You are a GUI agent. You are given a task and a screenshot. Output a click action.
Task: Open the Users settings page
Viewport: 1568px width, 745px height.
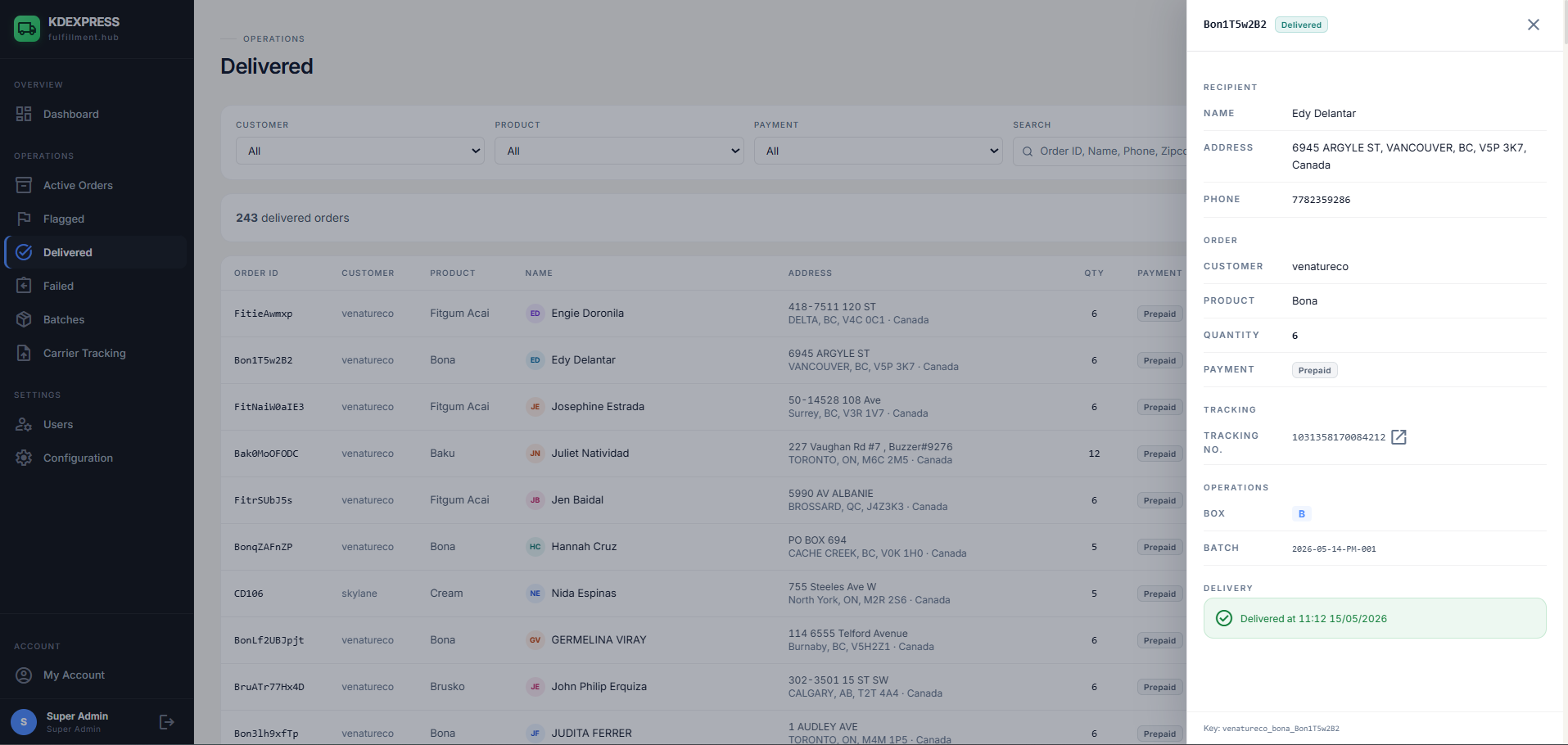pos(97,424)
